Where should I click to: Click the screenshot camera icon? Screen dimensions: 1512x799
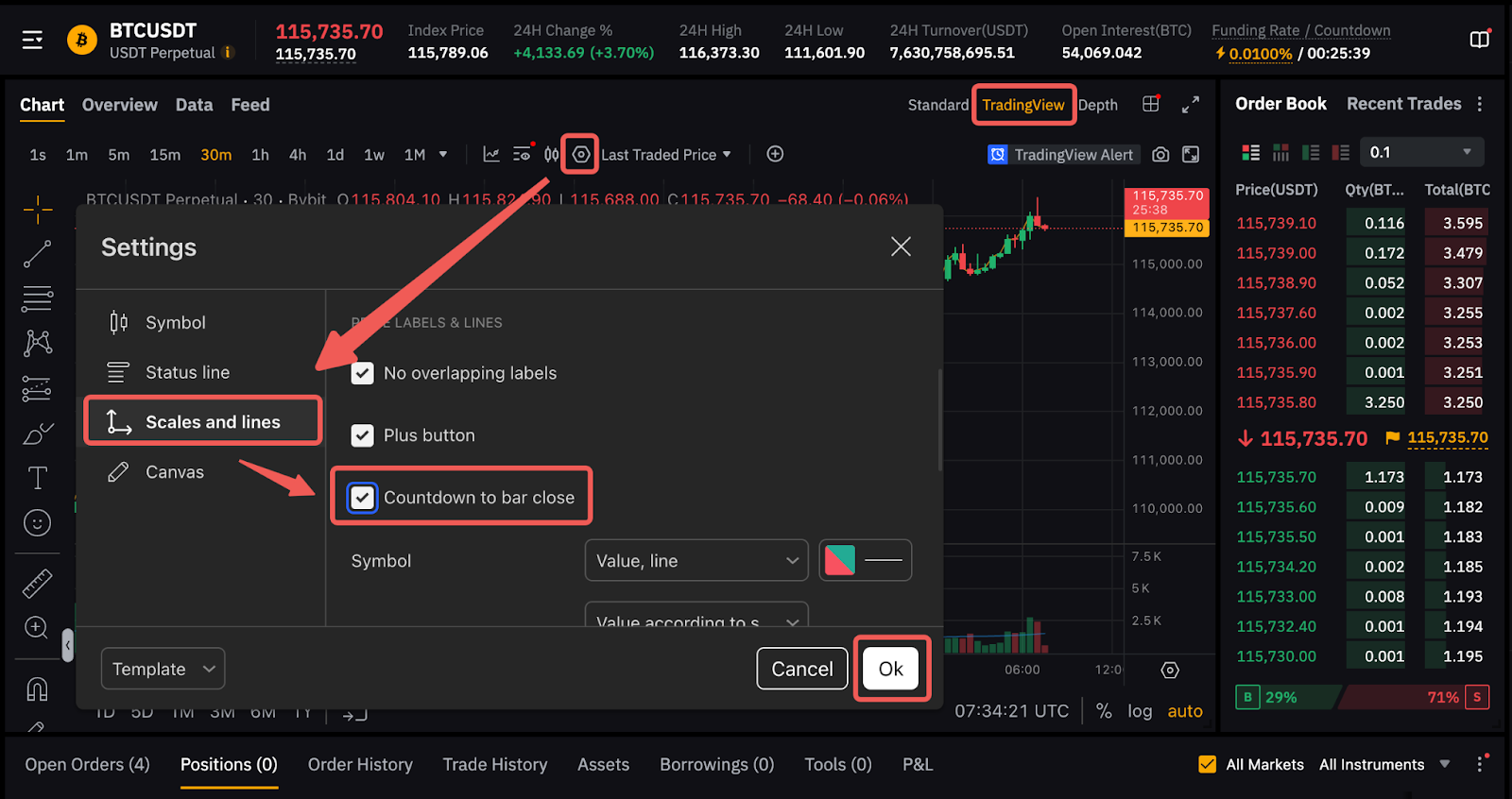pyautogui.click(x=1160, y=154)
